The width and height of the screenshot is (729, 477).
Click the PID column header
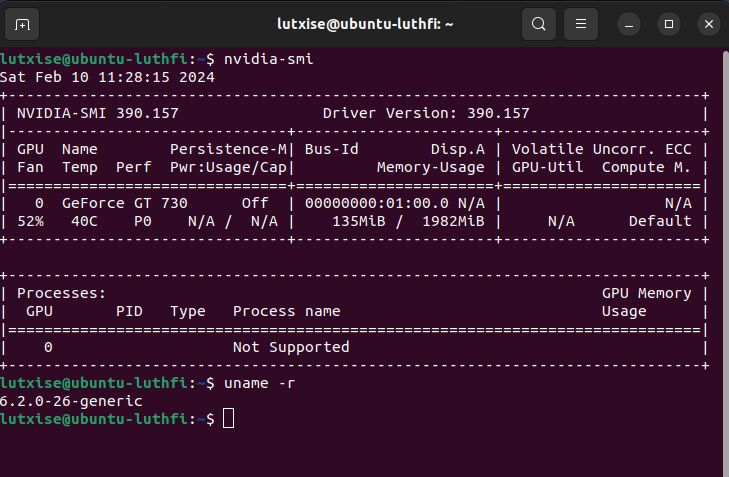[129, 311]
